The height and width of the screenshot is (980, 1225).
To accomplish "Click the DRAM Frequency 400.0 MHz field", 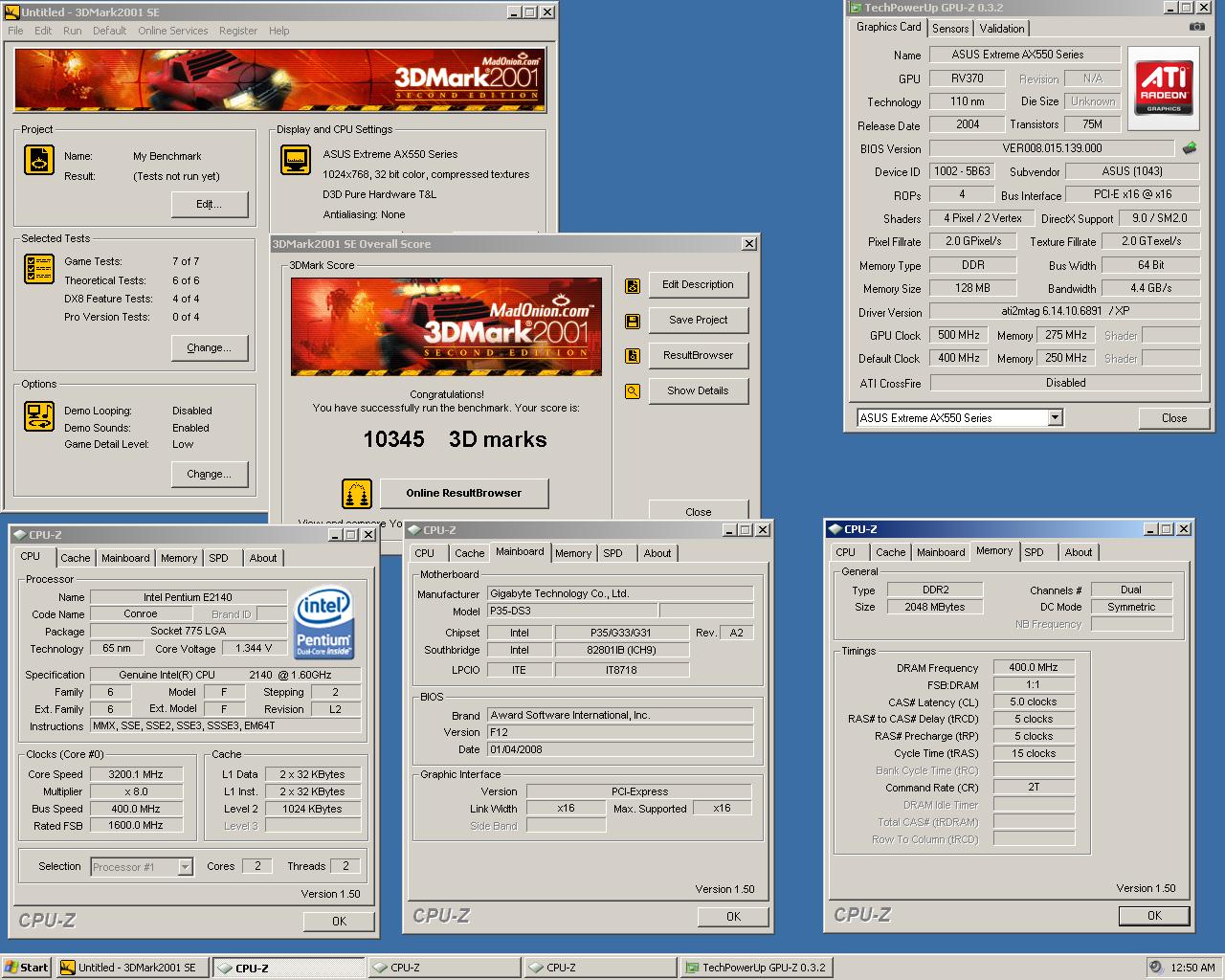I will click(x=1034, y=668).
